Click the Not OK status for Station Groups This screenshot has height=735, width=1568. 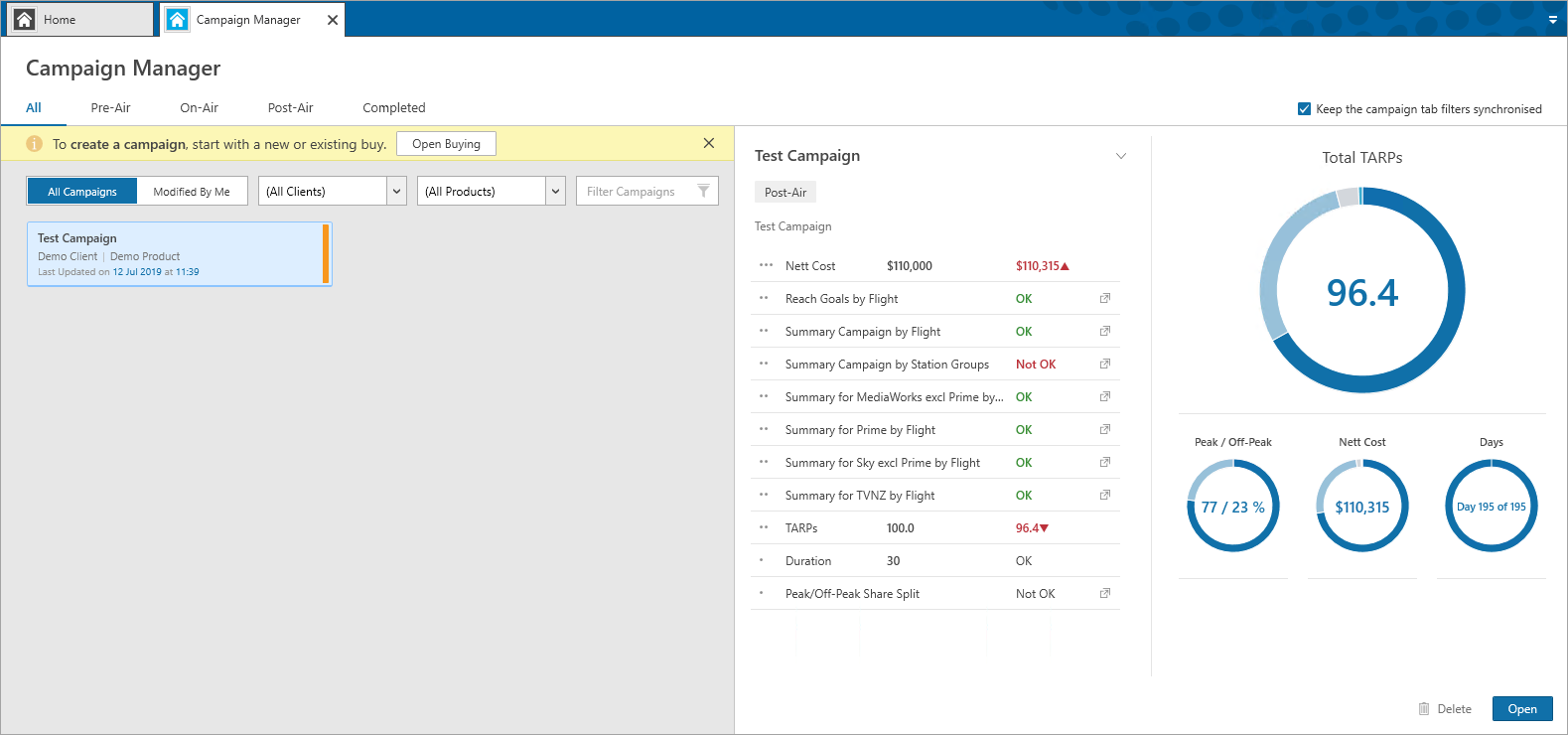tap(1036, 365)
